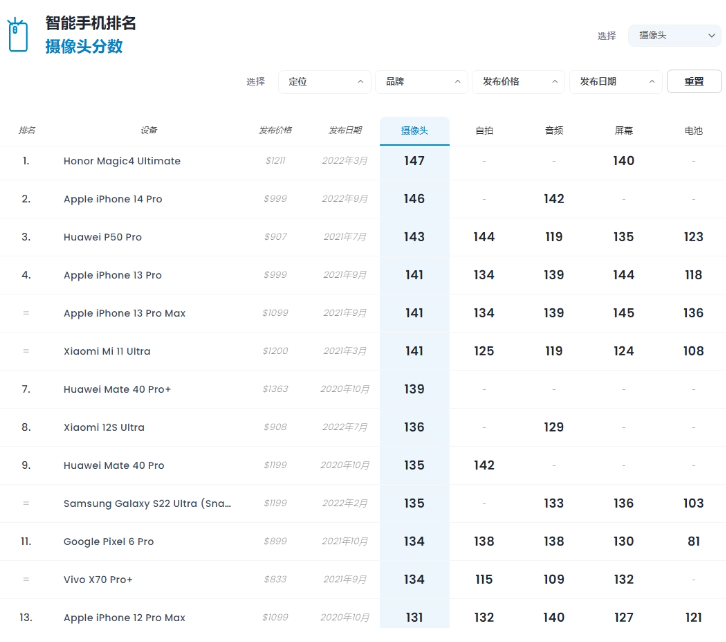Expand the 品牌 brand filter dropdown
Screen dimensions: 726x642
[421, 81]
